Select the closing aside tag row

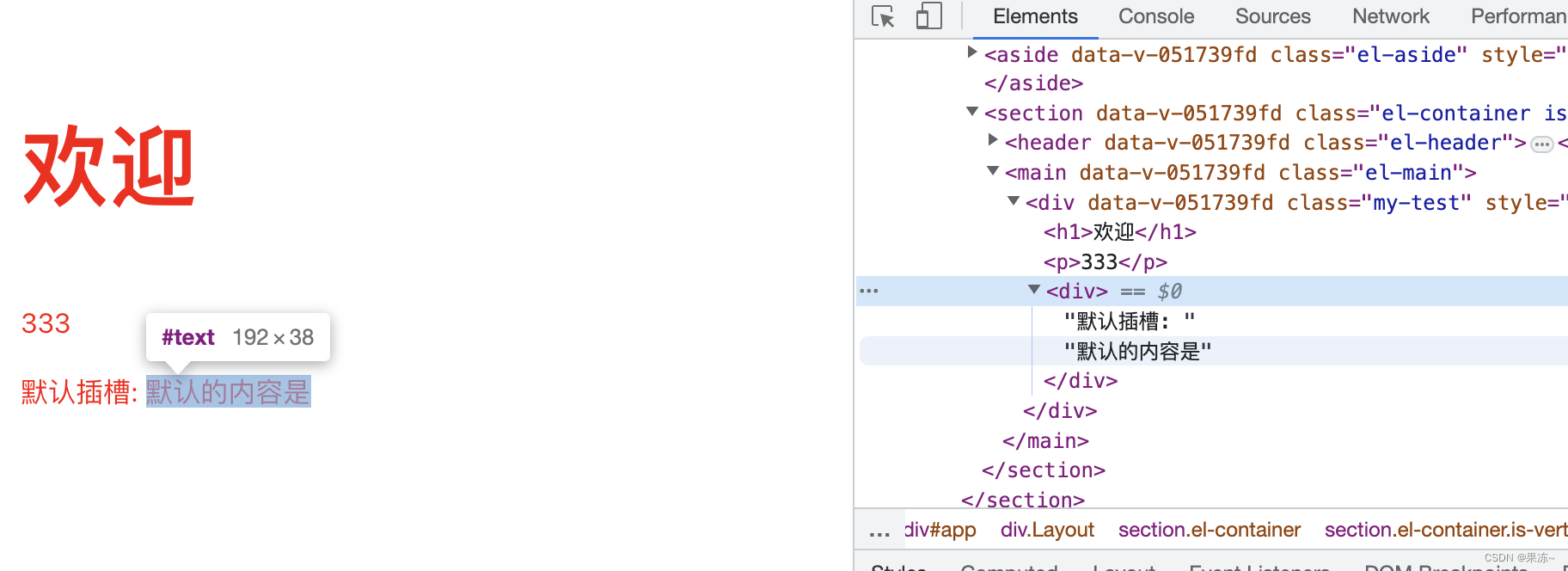pos(1033,83)
